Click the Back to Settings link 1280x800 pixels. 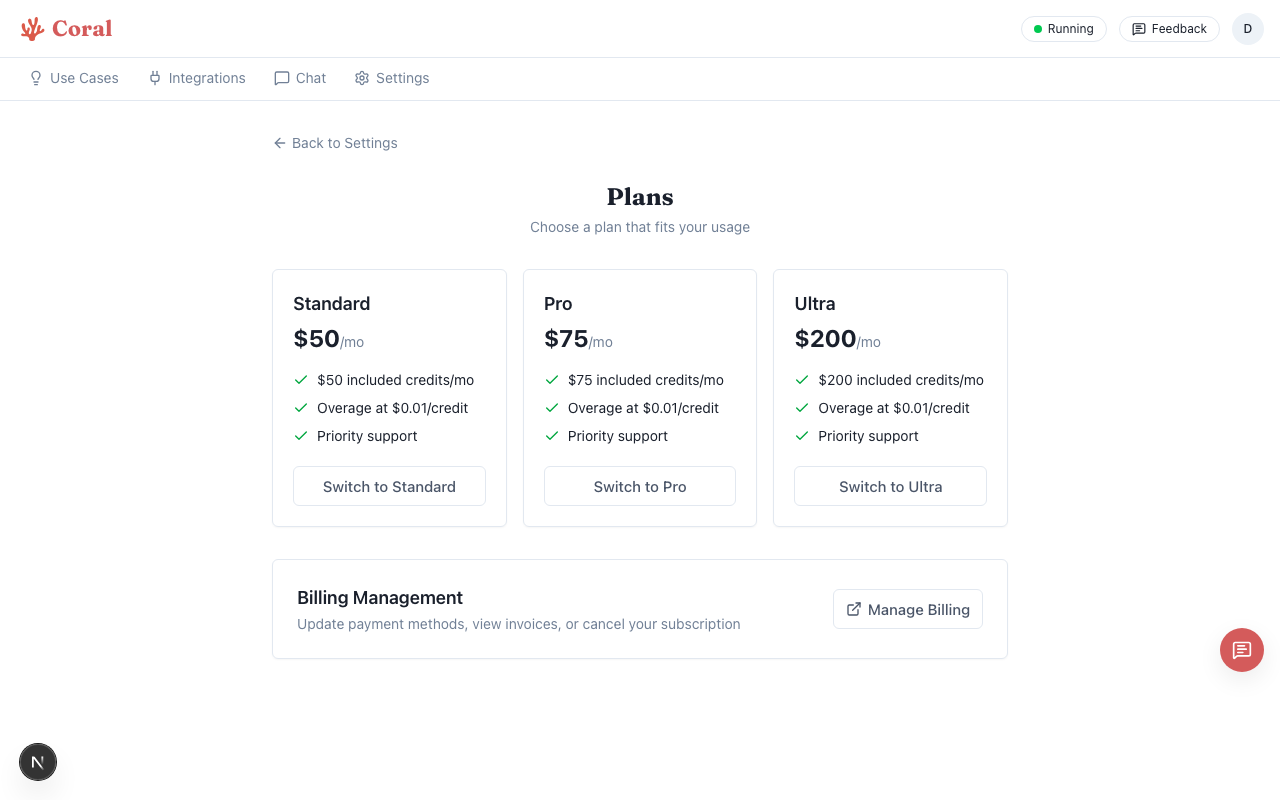[x=334, y=143]
